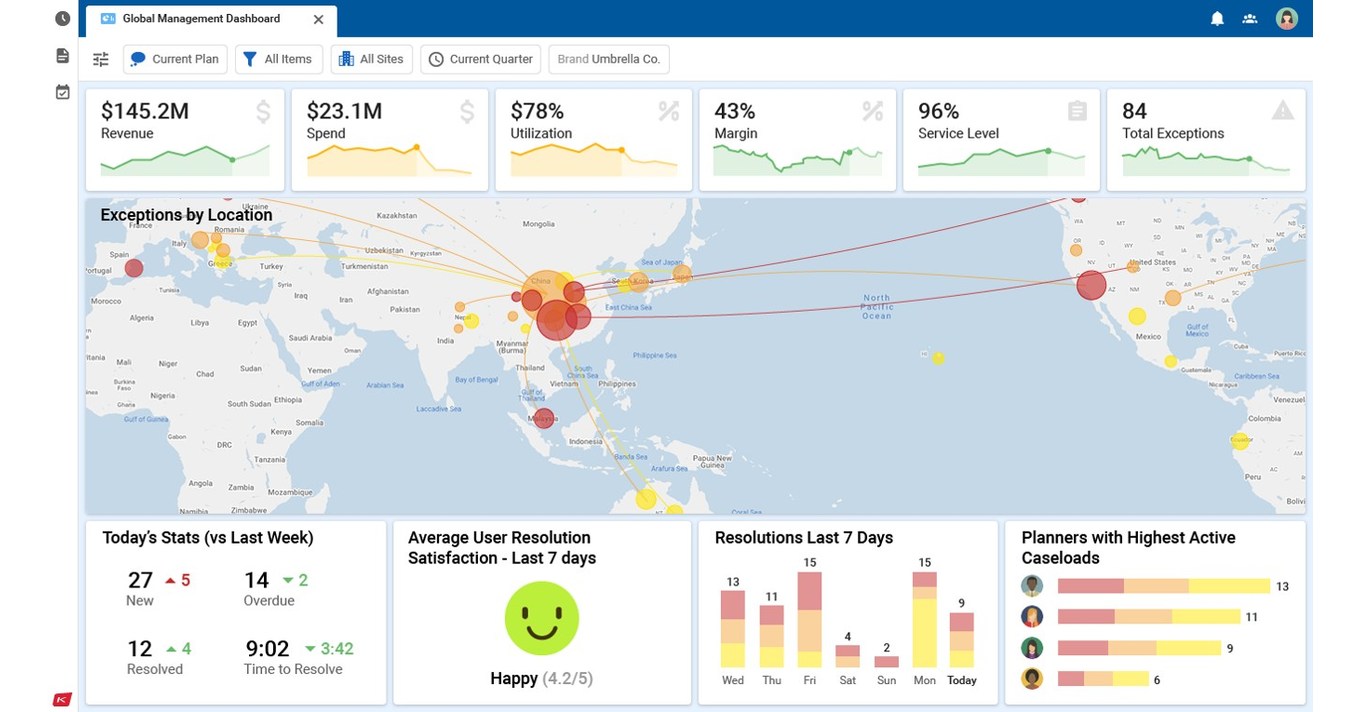Open the user profile avatar
This screenshot has width=1360, height=712.
1286,18
